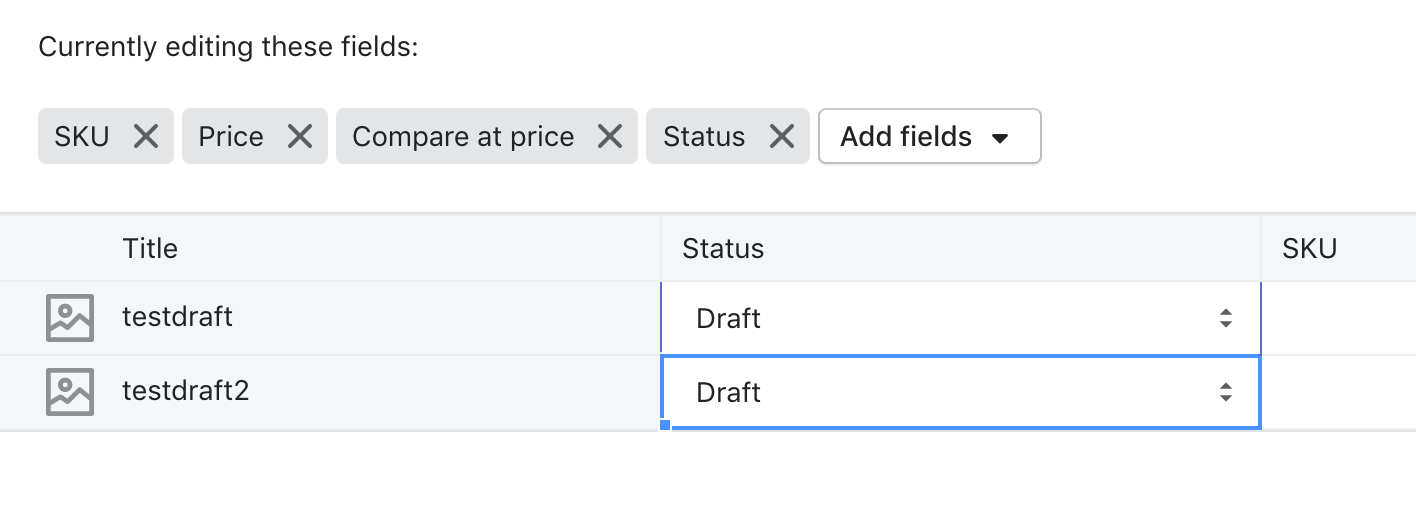1416x512 pixels.
Task: Click the Title column header
Action: tap(150, 248)
